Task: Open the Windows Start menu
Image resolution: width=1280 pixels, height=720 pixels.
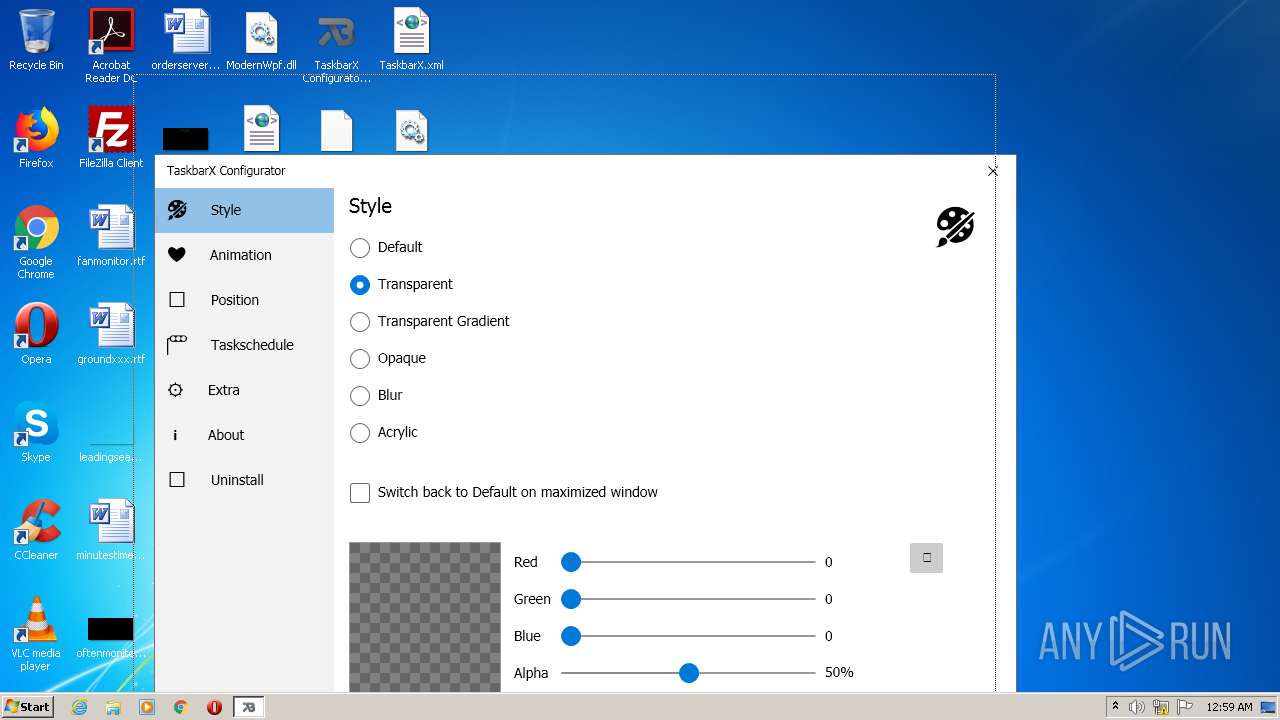Action: (27, 706)
